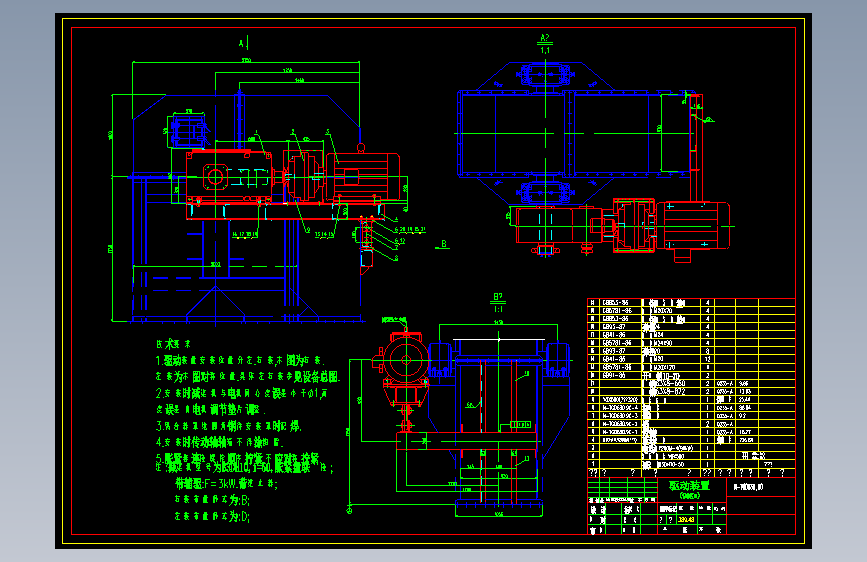The width and height of the screenshot is (867, 562).
Task: Click the B? view label above bottom view
Action: (498, 297)
